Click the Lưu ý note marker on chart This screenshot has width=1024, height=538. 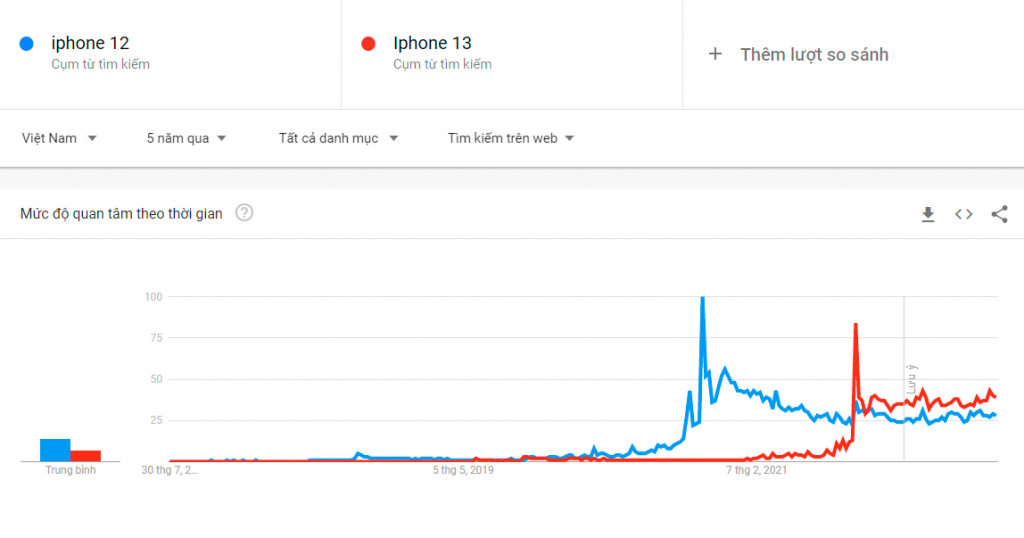912,379
